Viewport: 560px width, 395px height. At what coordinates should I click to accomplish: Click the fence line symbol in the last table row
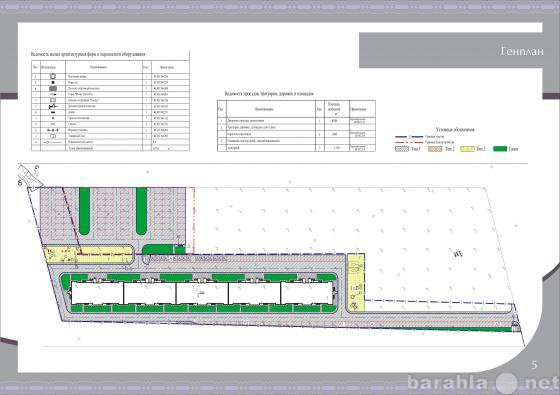tap(52, 142)
